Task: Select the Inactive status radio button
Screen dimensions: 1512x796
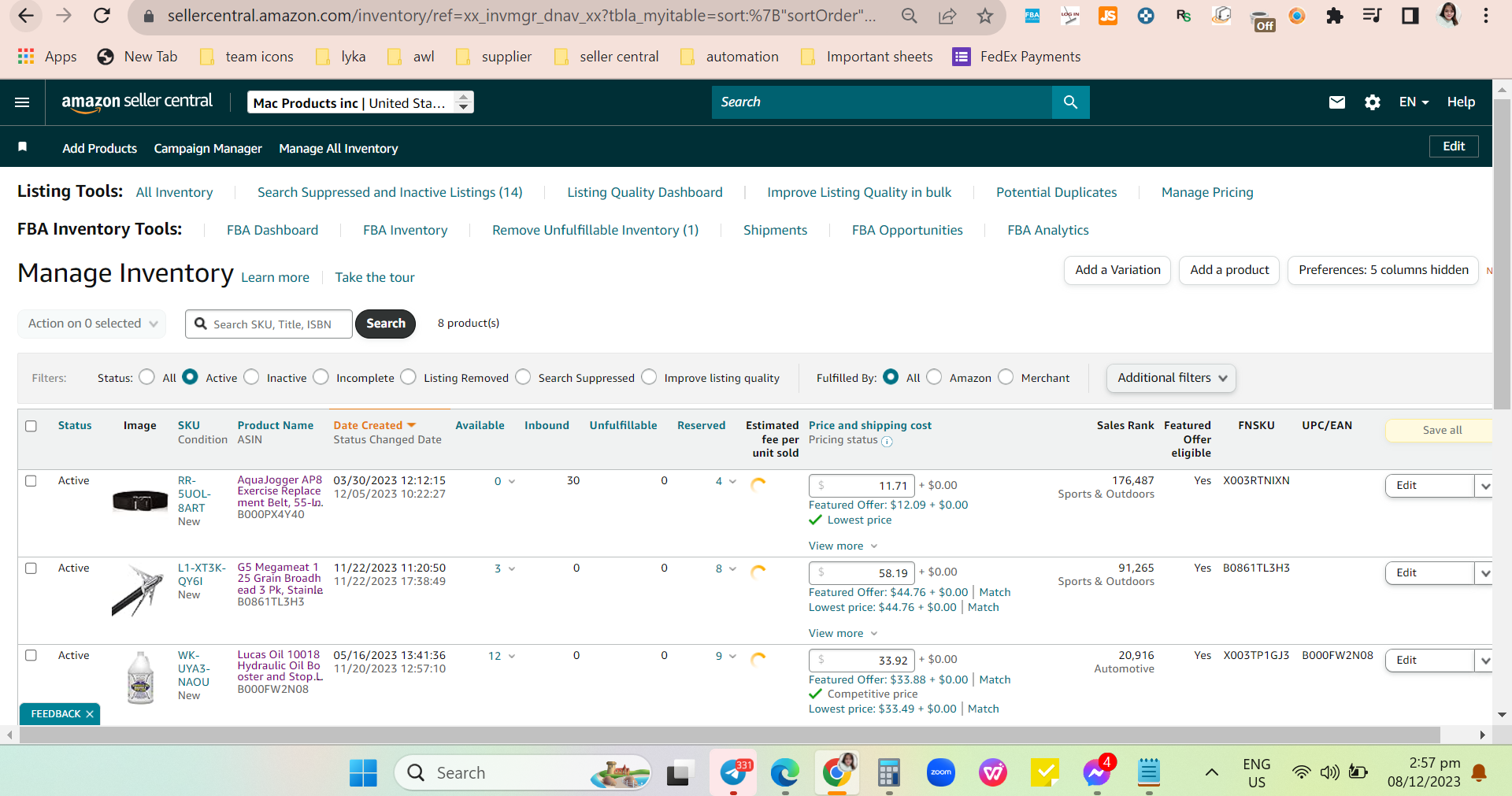Action: pos(252,377)
